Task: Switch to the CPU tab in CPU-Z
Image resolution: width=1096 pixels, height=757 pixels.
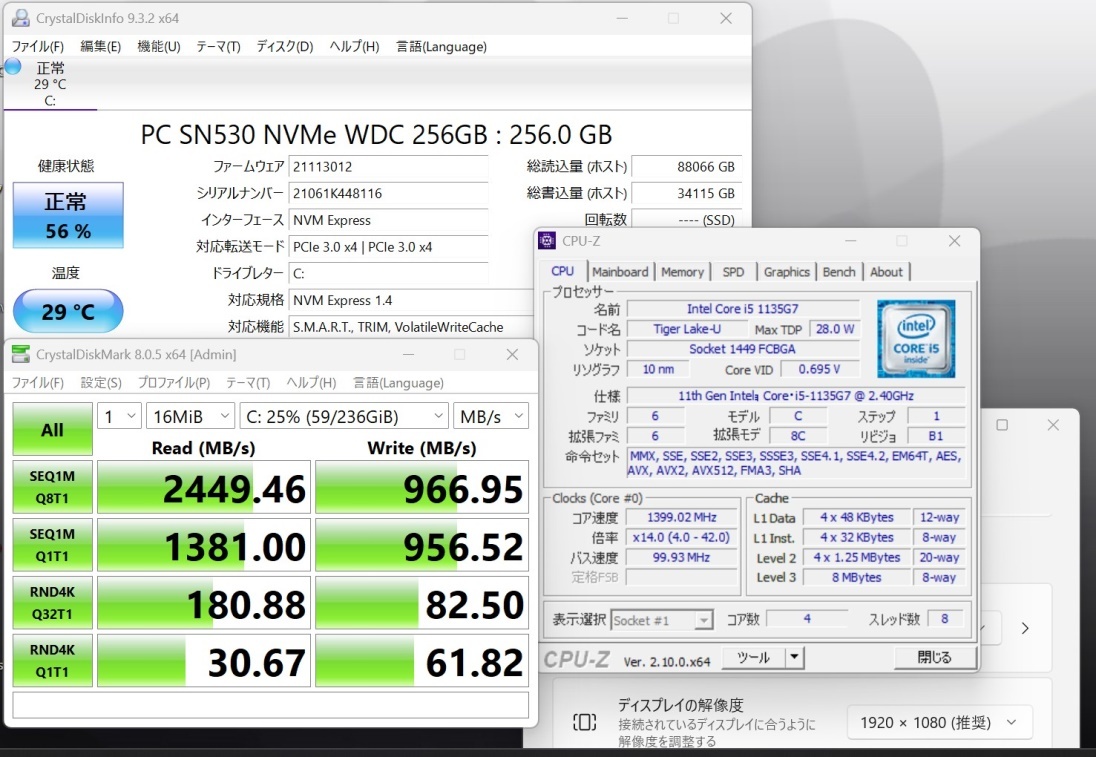Action: pyautogui.click(x=563, y=271)
